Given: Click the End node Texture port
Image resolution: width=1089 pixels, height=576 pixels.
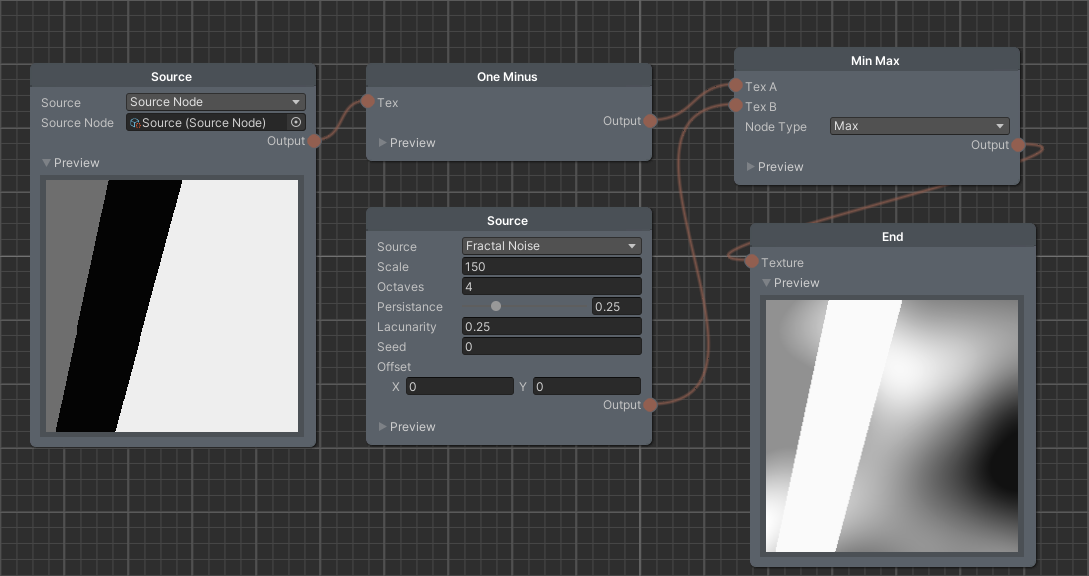Looking at the screenshot, I should point(751,262).
